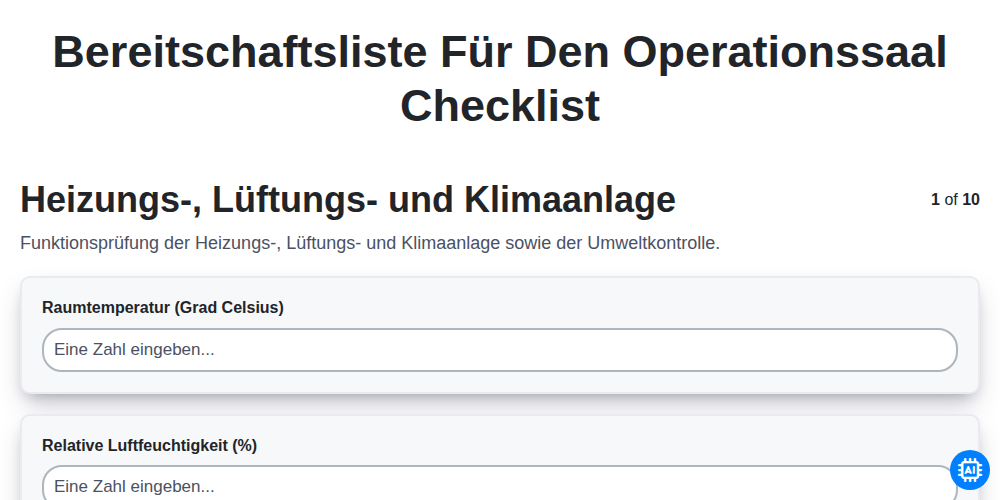Select the '1 of 10' page indicator
Viewport: 1000px width, 500px height.
coord(955,200)
